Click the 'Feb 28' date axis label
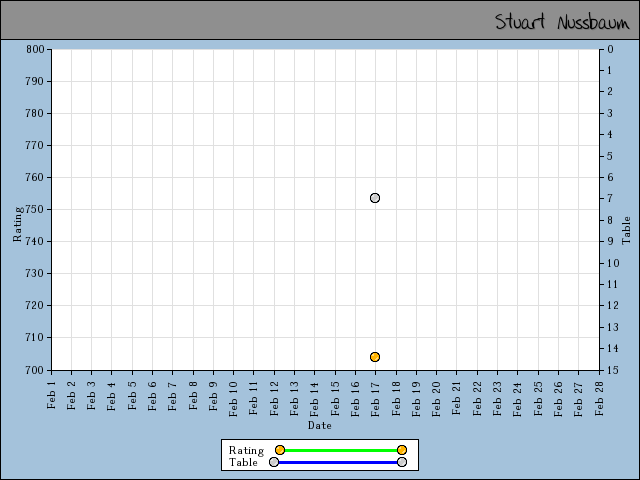 (599, 399)
